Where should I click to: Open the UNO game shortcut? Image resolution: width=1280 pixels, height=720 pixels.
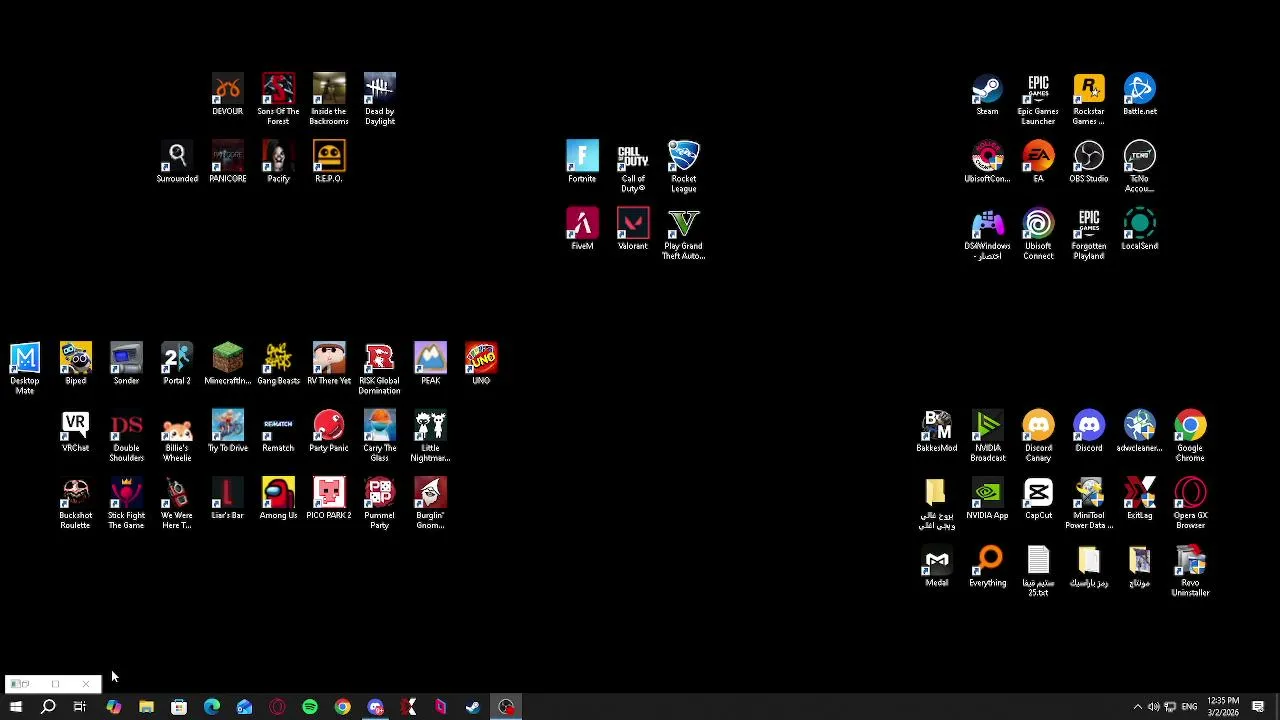481,364
